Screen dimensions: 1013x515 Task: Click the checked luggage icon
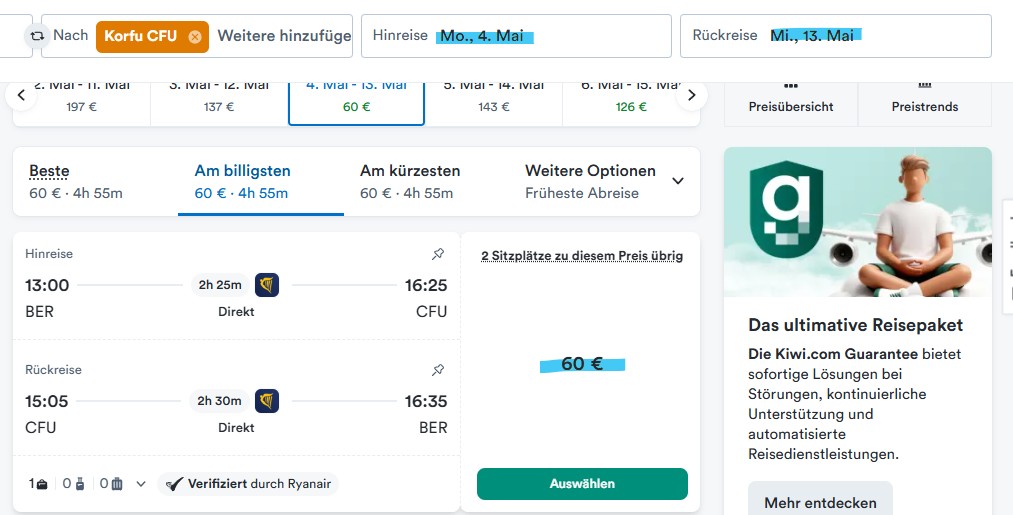tap(116, 484)
